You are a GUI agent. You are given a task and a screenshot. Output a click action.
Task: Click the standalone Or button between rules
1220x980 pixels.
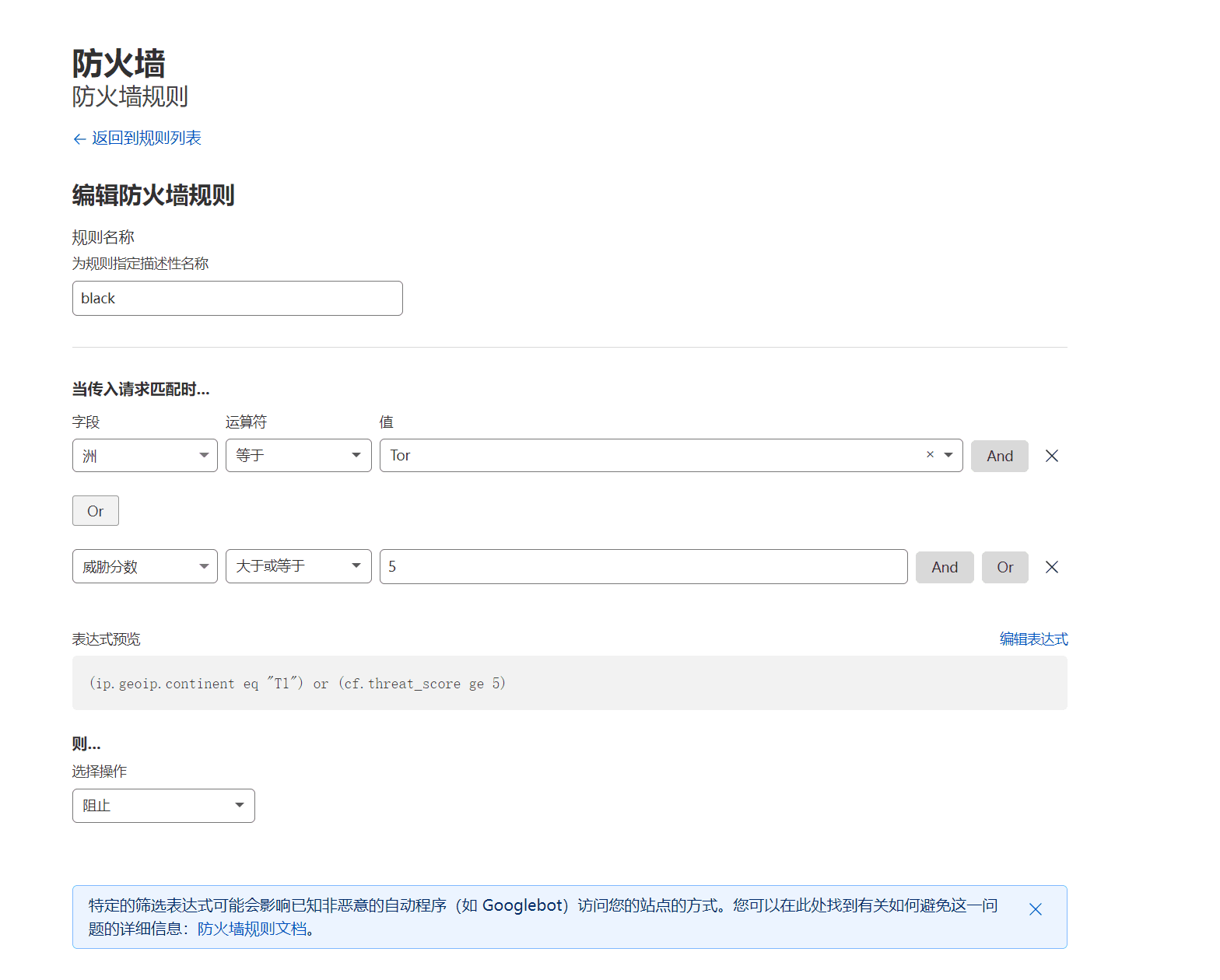(x=95, y=511)
